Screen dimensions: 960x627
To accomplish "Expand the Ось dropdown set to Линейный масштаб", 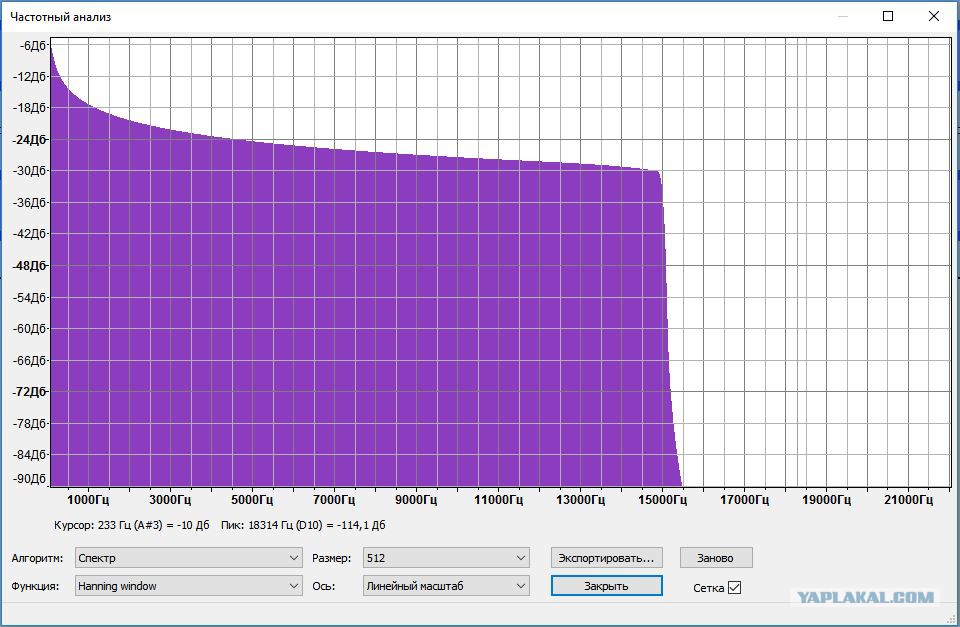I will (446, 586).
